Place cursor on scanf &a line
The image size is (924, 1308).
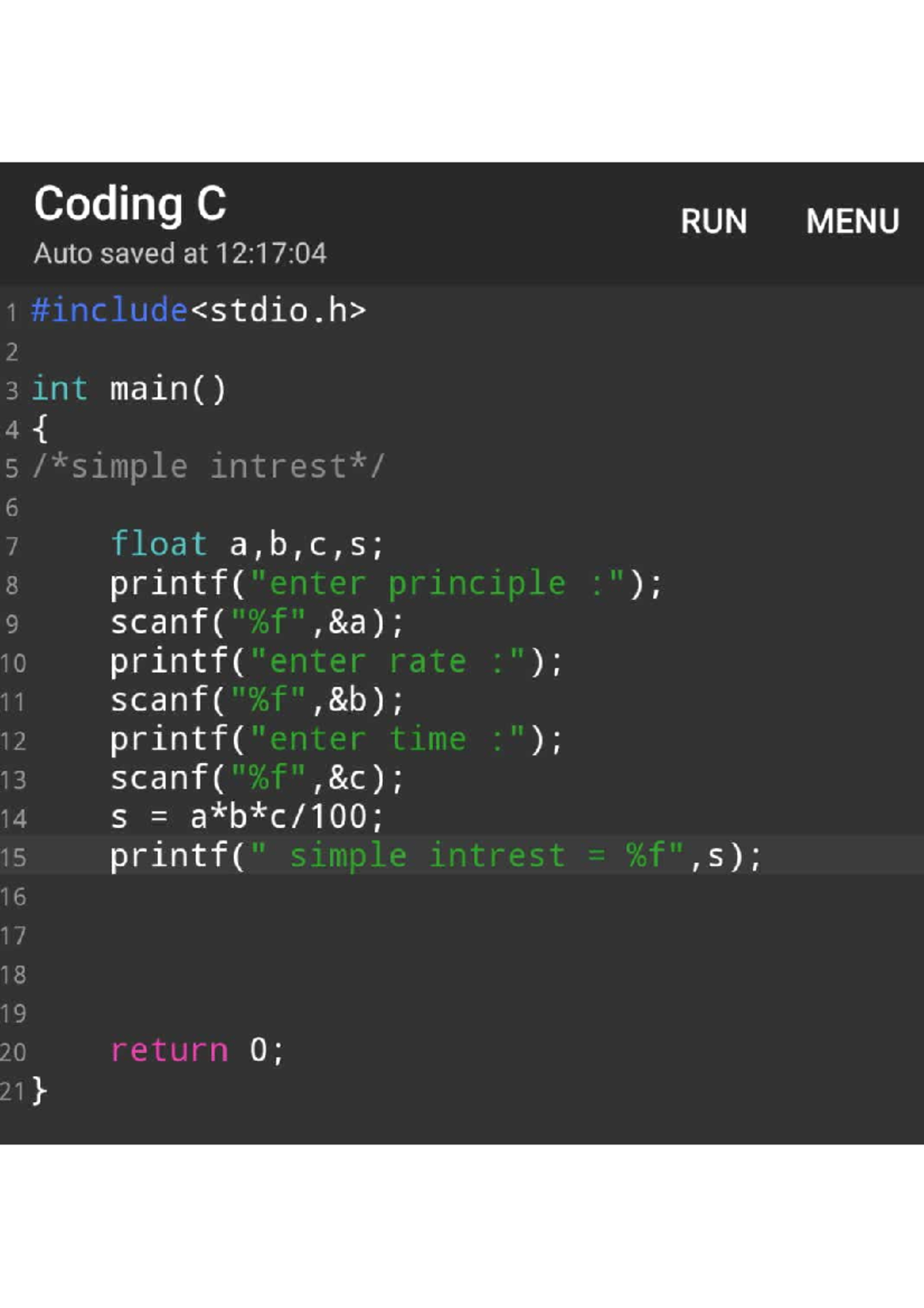pyautogui.click(x=256, y=622)
